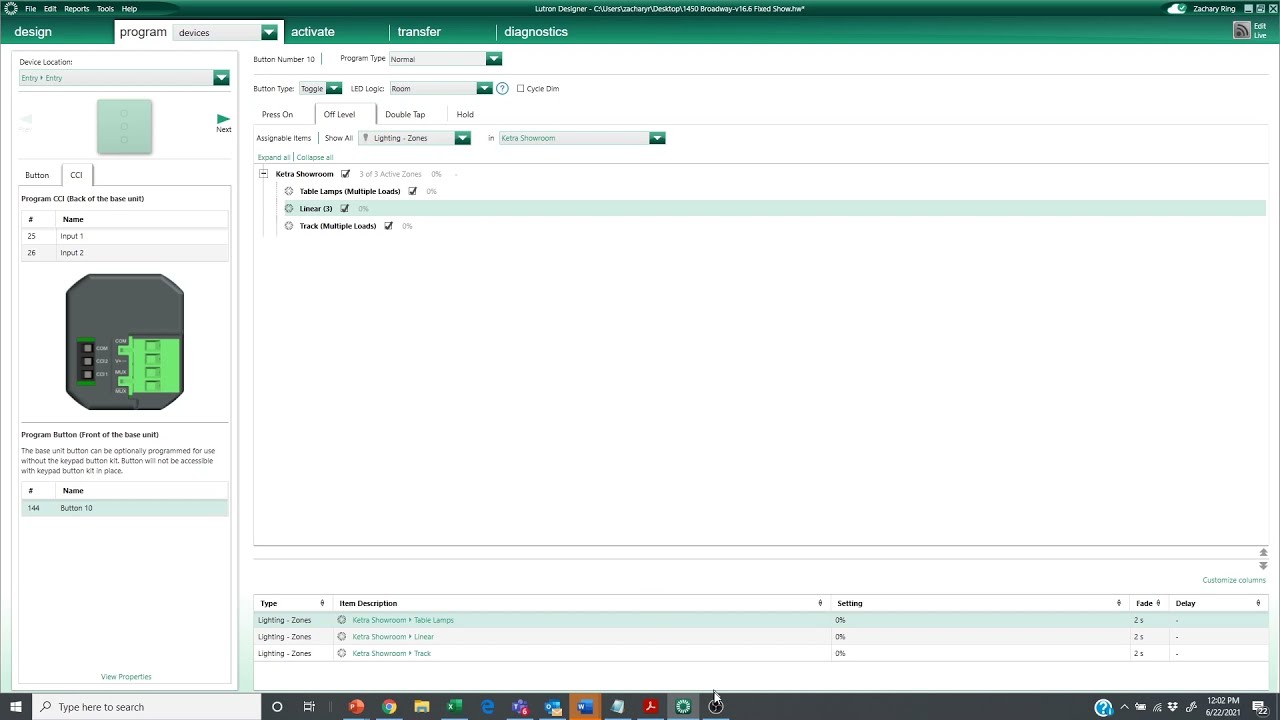Click View Properties link
The height and width of the screenshot is (720, 1280).
126,677
